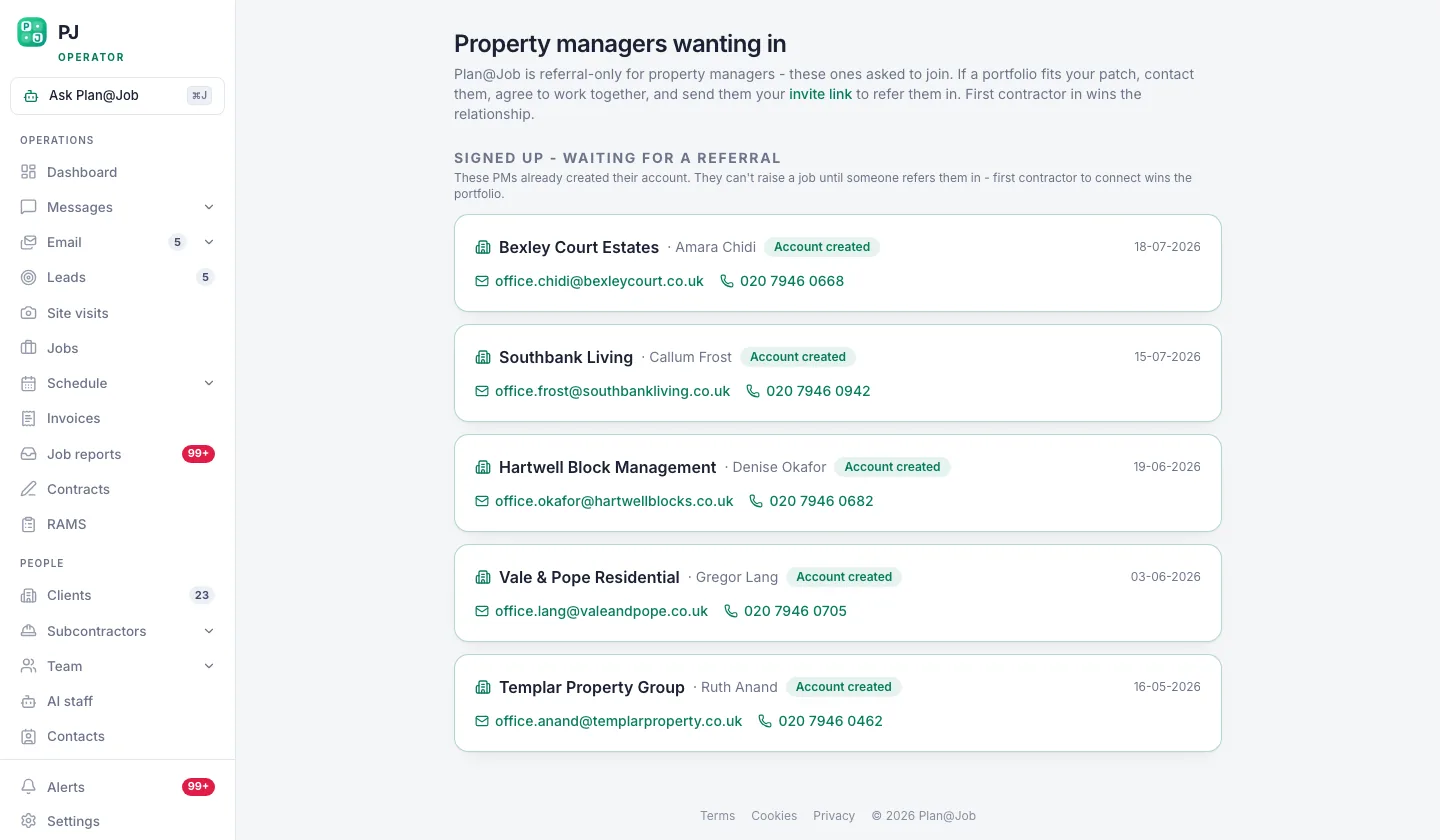
Task: Click the Account created badge for Callum Frost
Action: click(798, 357)
